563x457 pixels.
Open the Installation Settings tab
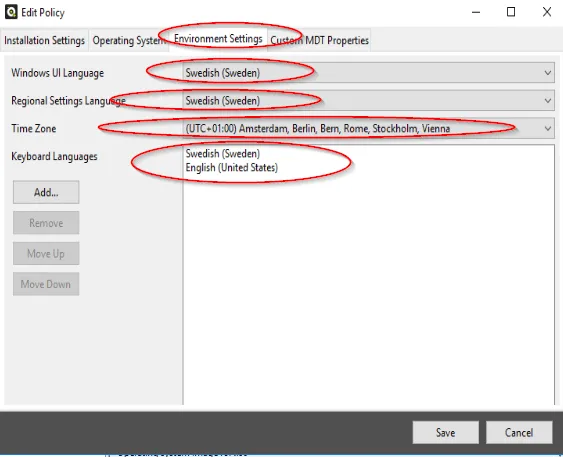coord(45,40)
